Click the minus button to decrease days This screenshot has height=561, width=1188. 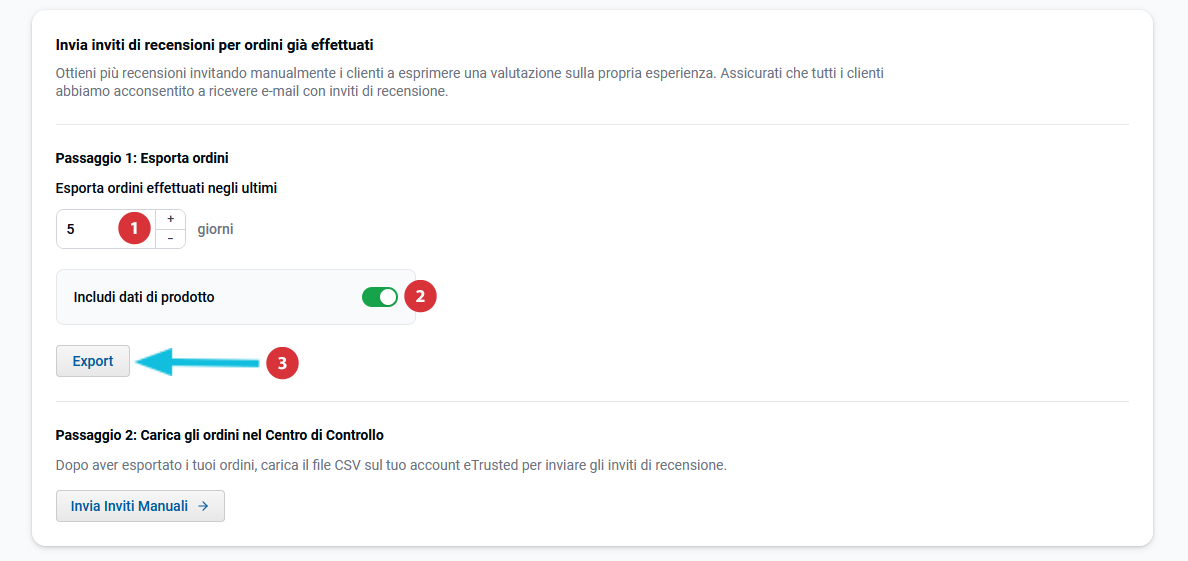coord(170,238)
